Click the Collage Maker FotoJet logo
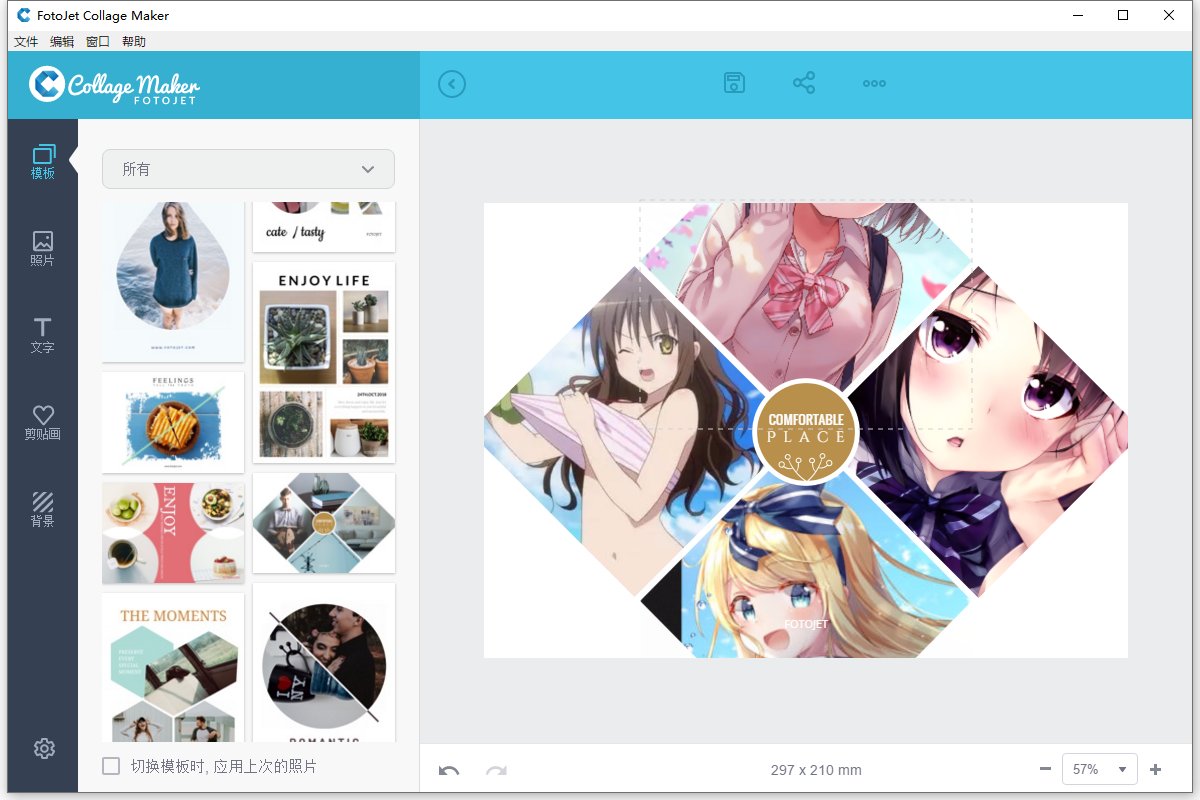Screen dimensions: 1200x800 click(114, 85)
